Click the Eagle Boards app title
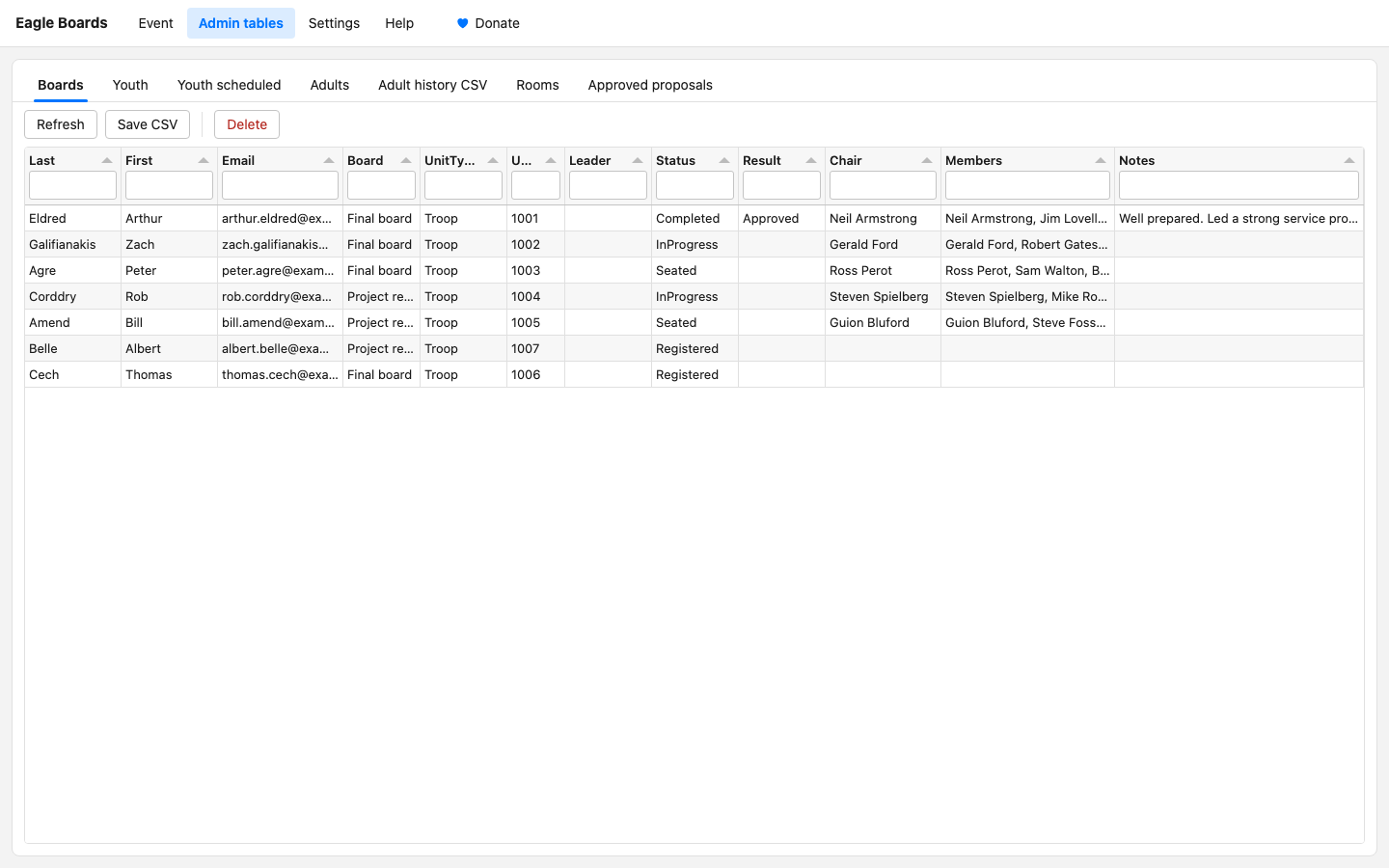This screenshot has height=868, width=1389. [x=62, y=23]
